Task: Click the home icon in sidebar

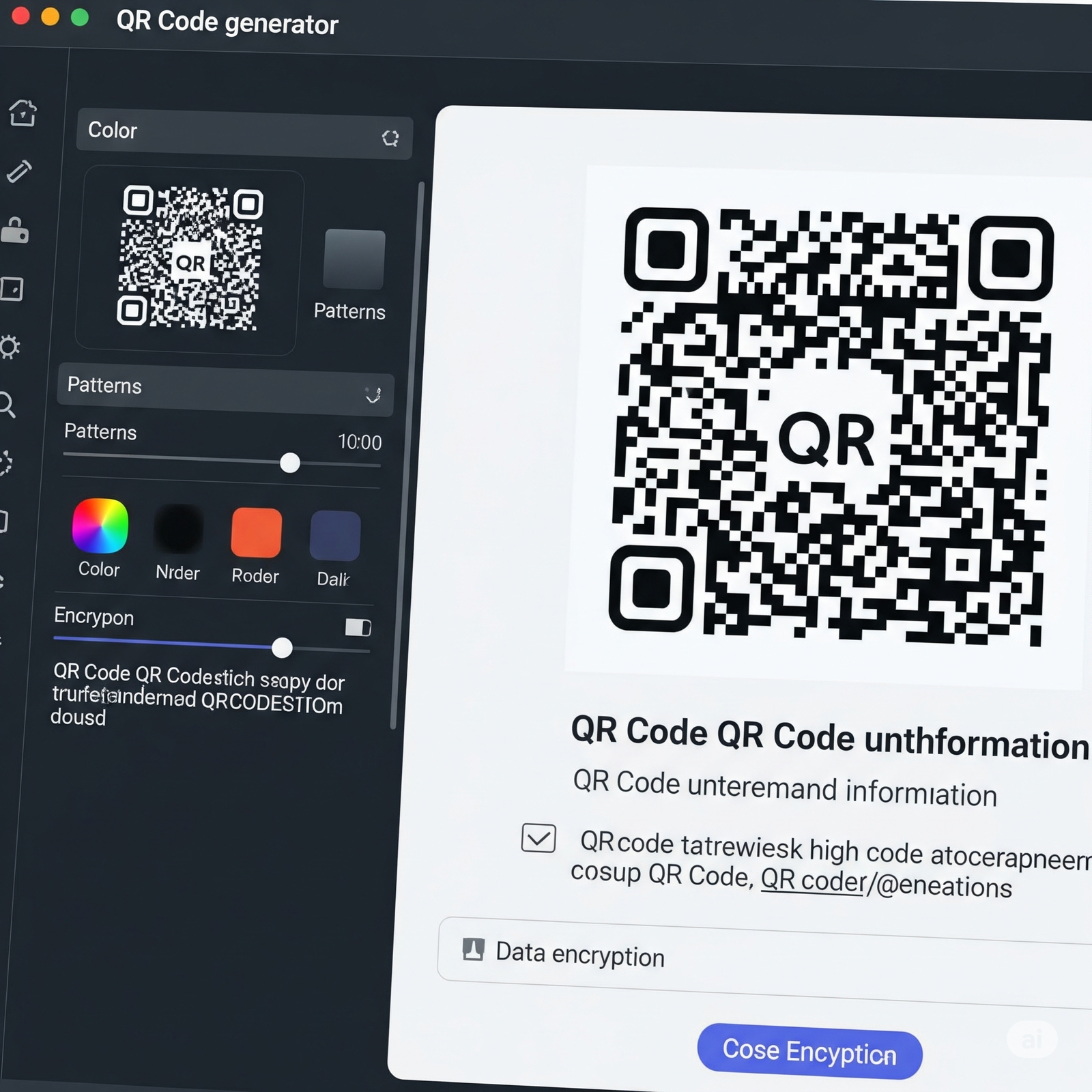Action: tap(23, 113)
